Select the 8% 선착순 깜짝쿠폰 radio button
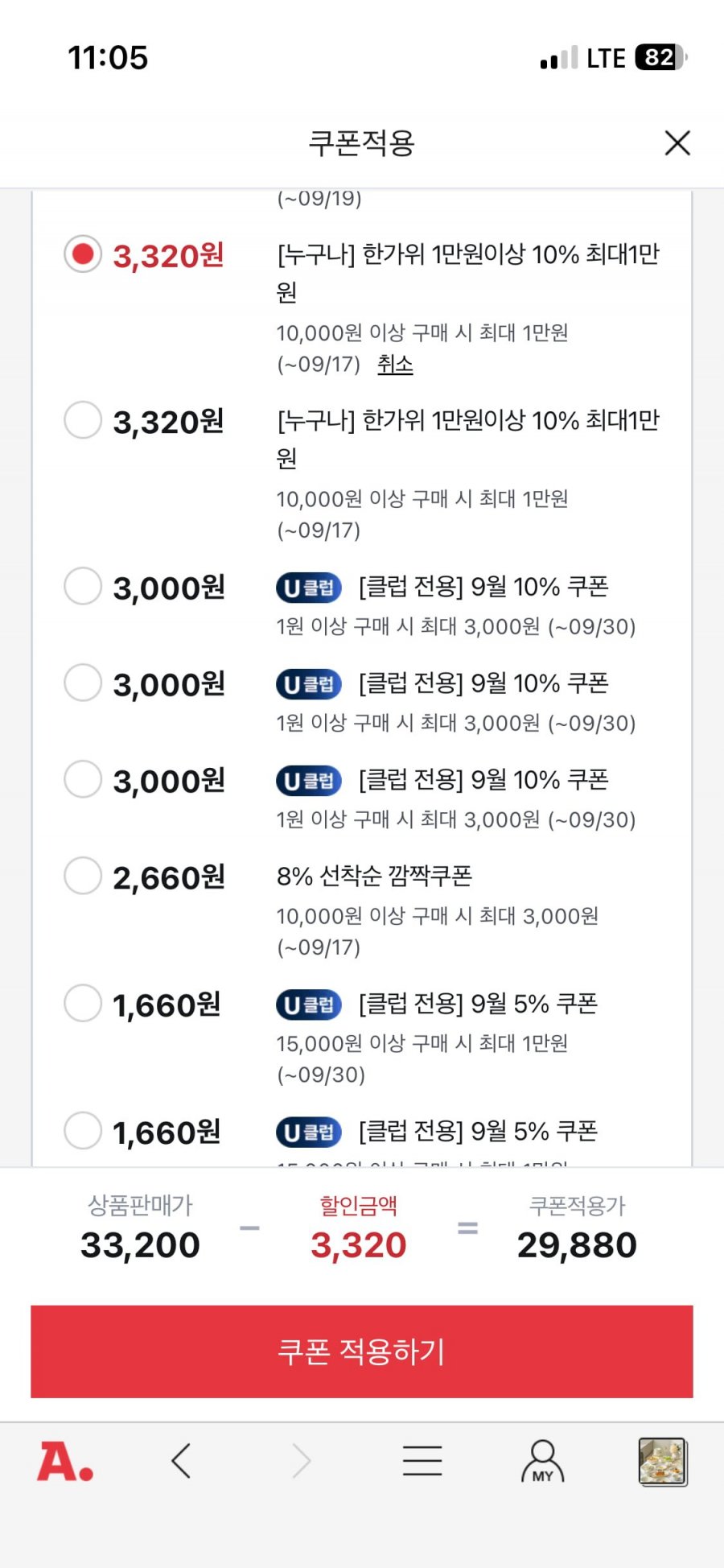 [x=83, y=876]
